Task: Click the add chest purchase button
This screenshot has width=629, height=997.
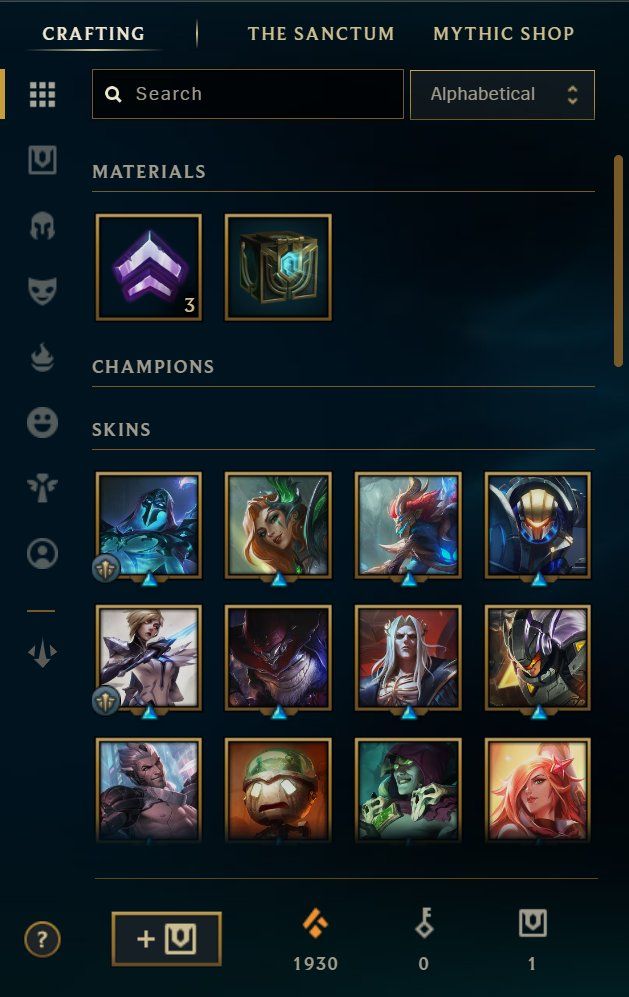Action: pos(167,939)
